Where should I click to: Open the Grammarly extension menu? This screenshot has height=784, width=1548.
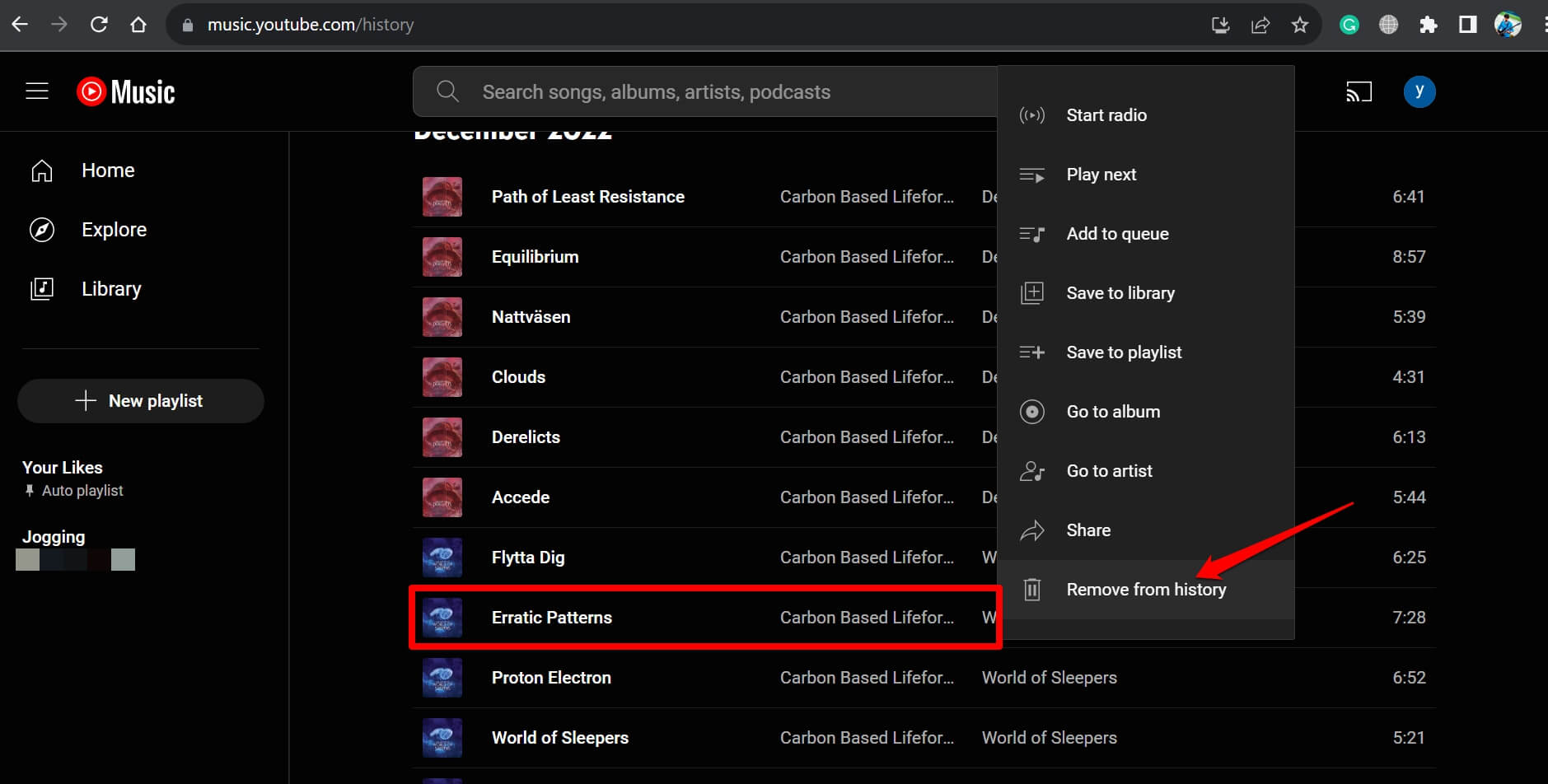1349,24
